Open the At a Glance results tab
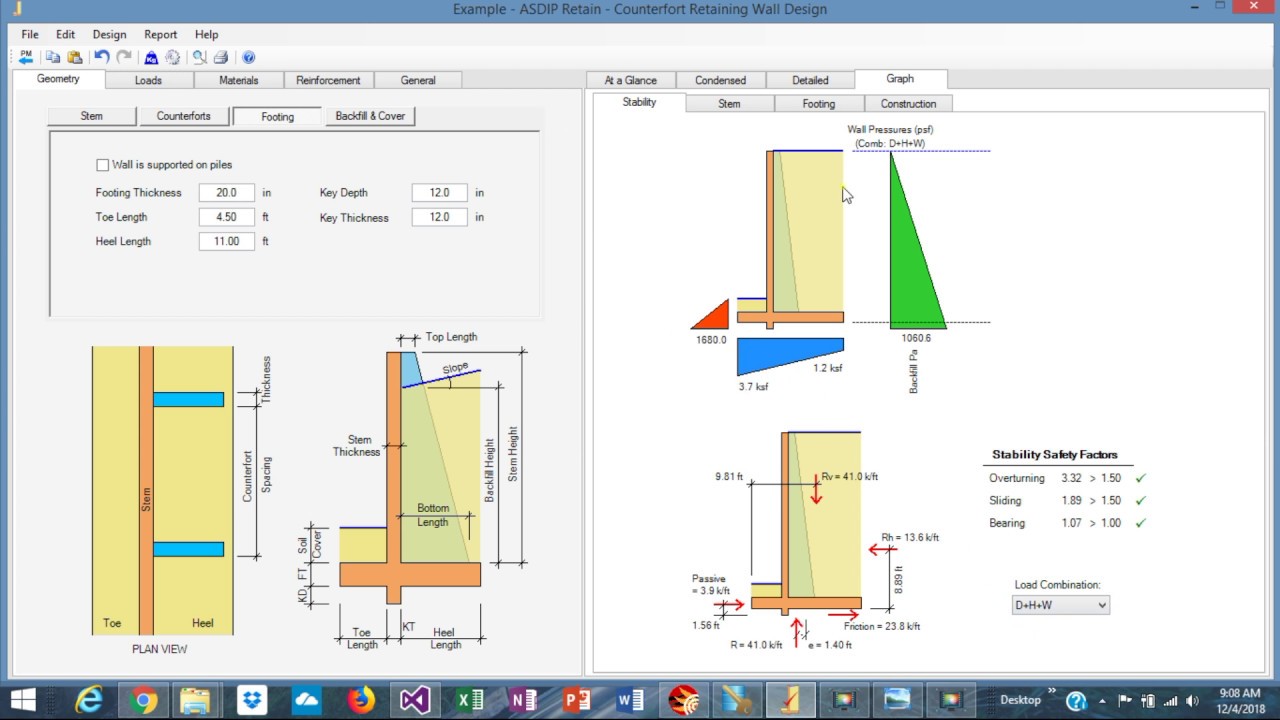1280x720 pixels. (x=631, y=80)
